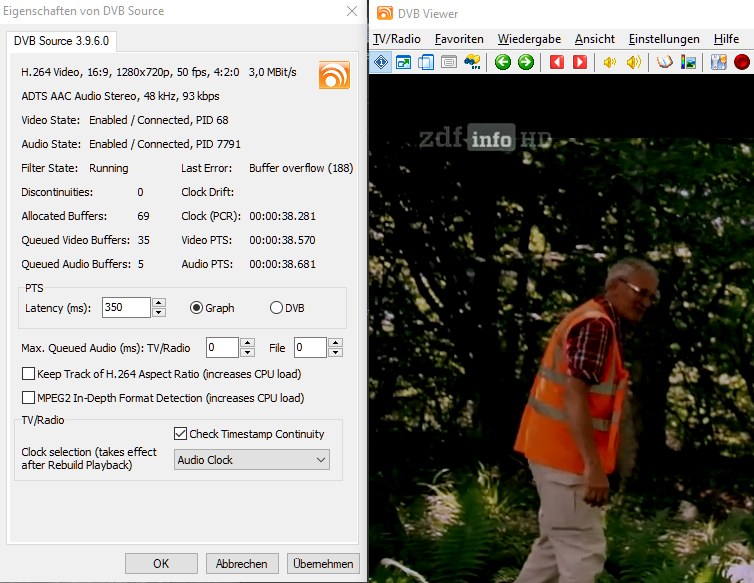Decrease File max queued audio value
The width and height of the screenshot is (754, 583).
pyautogui.click(x=336, y=353)
